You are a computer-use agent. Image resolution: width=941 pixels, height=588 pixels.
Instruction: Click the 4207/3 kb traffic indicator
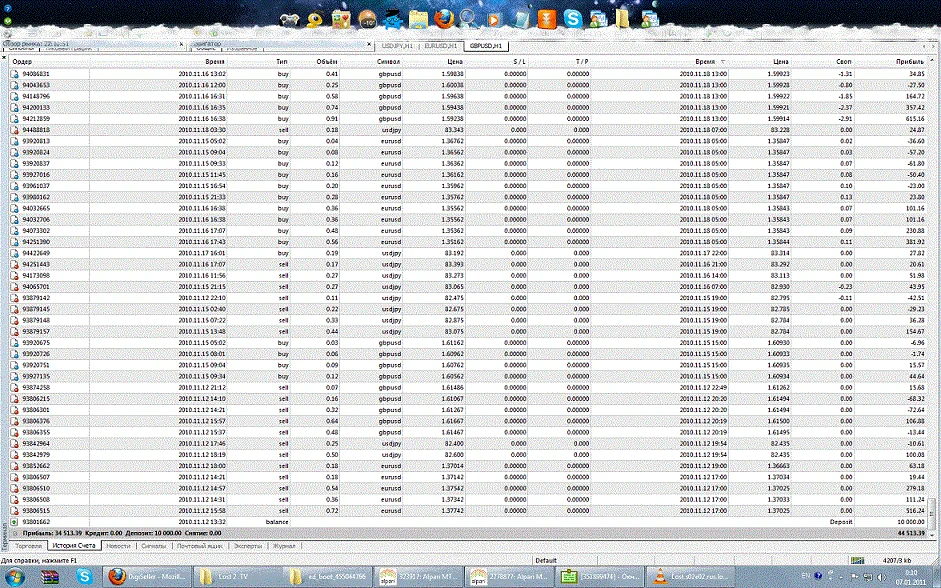(x=897, y=560)
